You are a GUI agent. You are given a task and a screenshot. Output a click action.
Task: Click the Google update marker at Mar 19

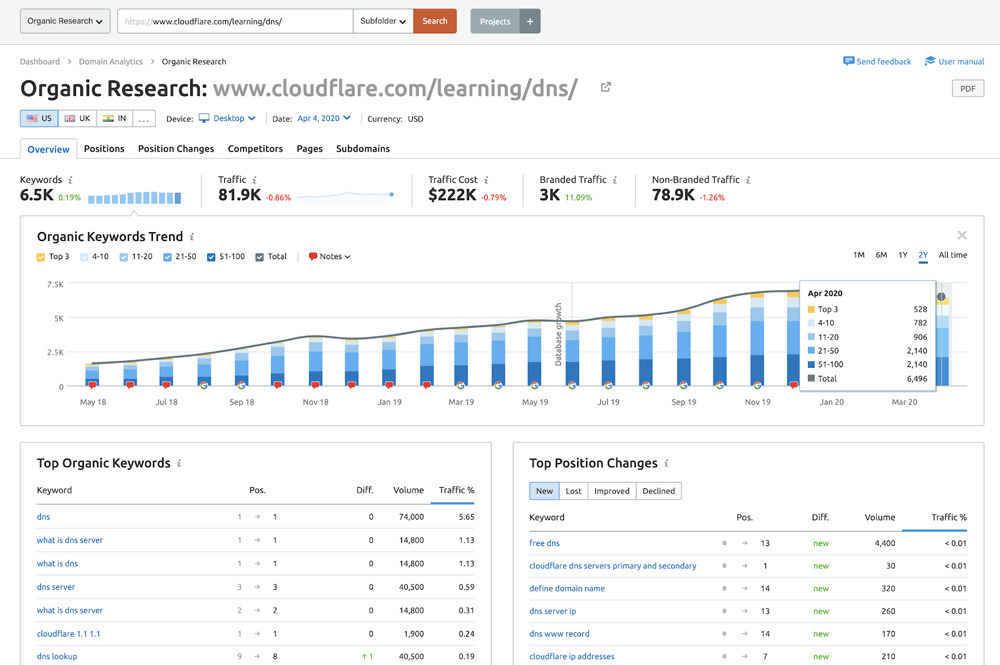point(461,385)
